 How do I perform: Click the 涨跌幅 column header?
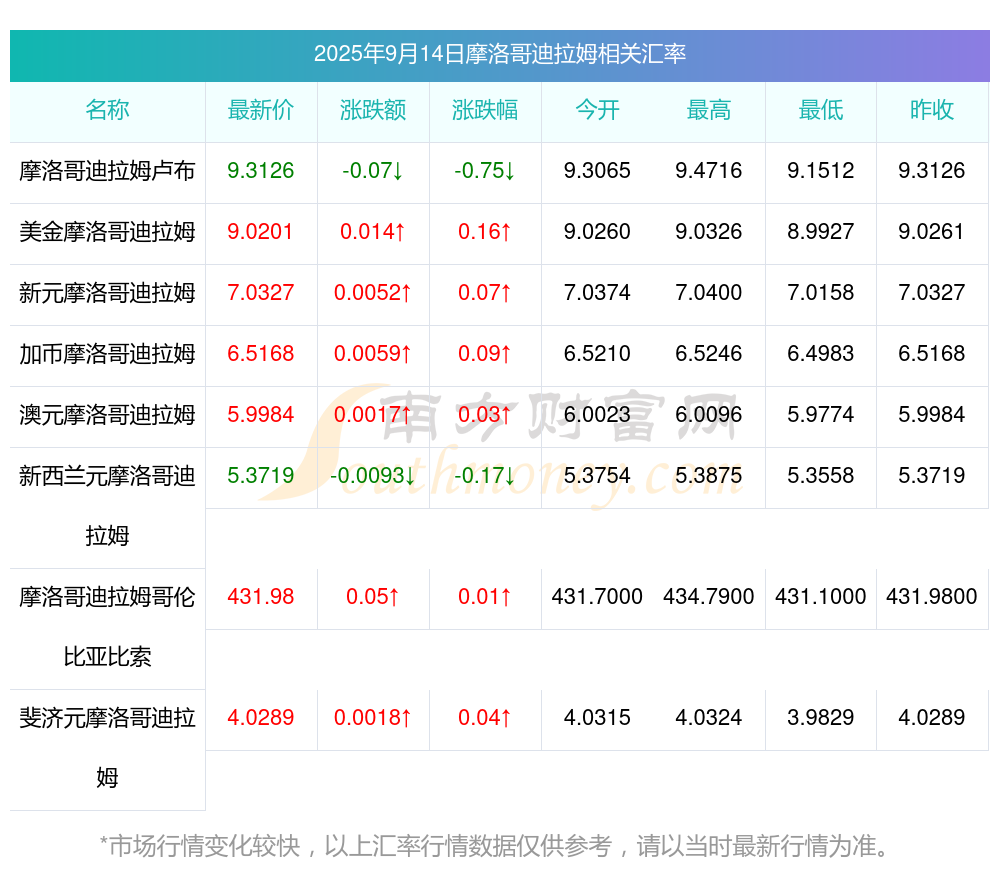pos(485,110)
